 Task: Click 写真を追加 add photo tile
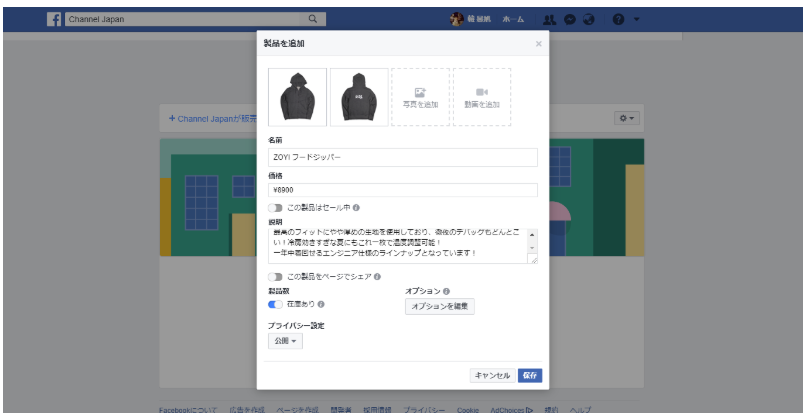420,97
